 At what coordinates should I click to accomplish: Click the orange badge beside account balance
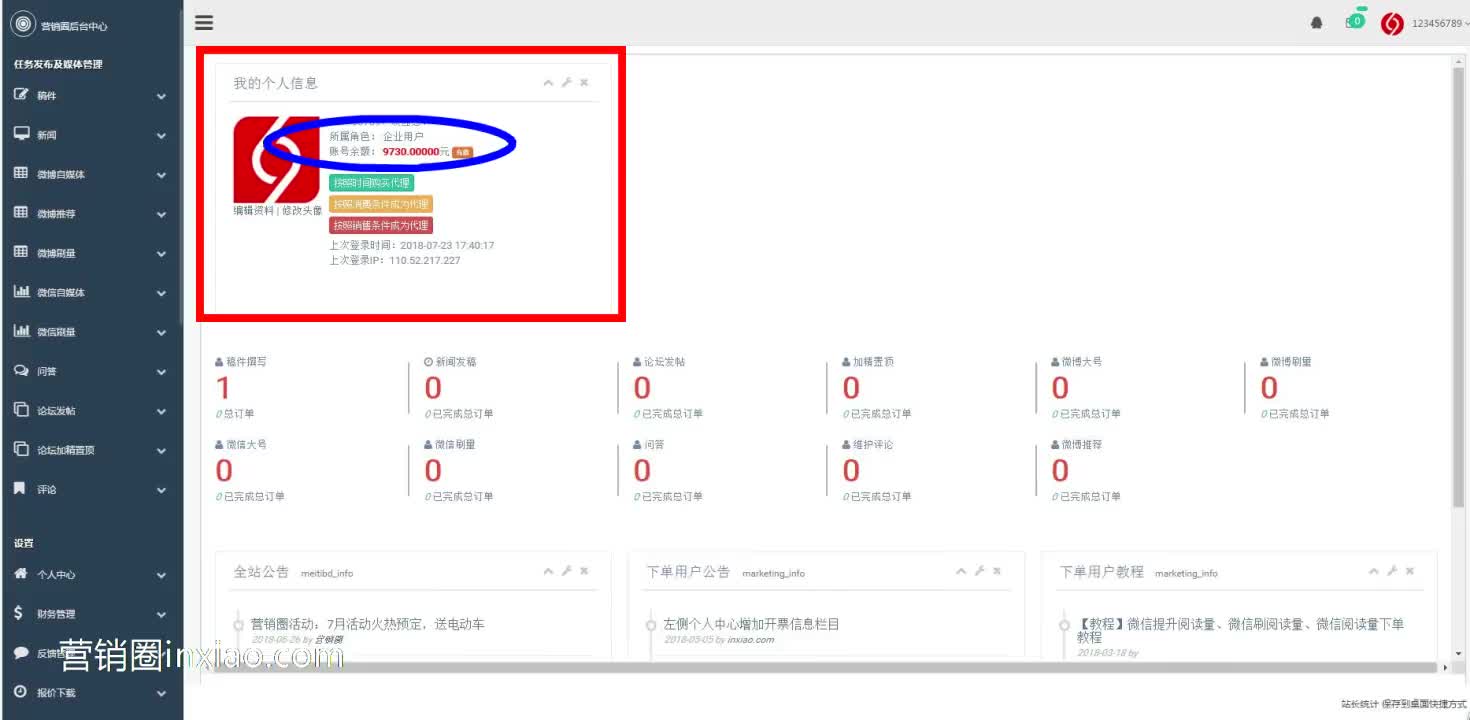[x=462, y=152]
